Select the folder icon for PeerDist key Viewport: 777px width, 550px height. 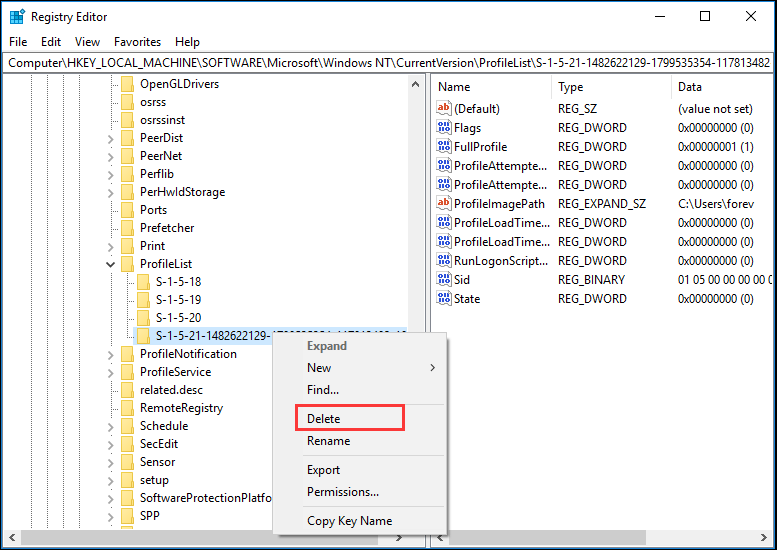click(127, 138)
